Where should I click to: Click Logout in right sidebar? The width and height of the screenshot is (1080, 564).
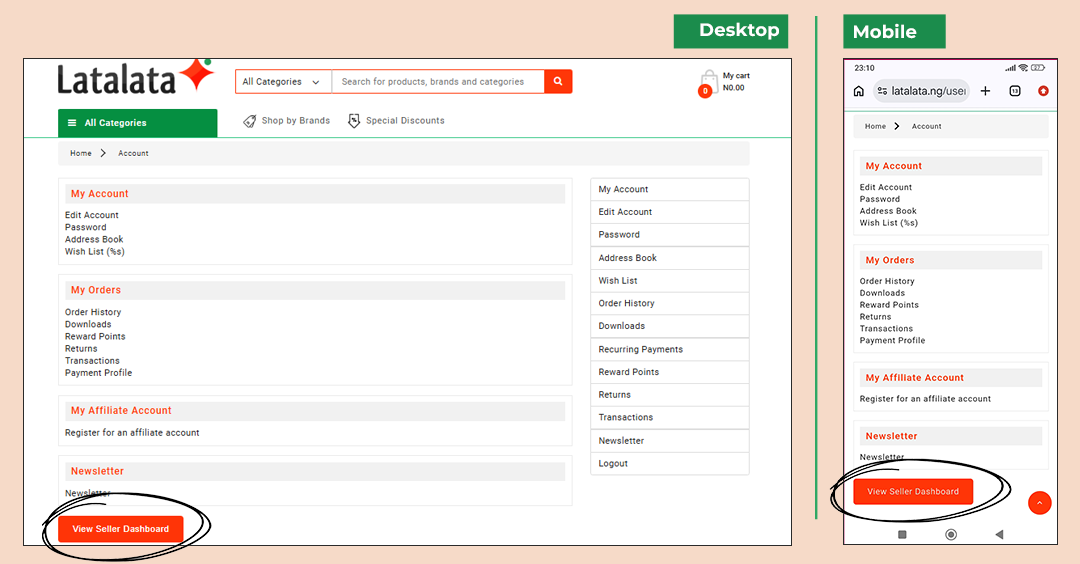click(x=669, y=463)
